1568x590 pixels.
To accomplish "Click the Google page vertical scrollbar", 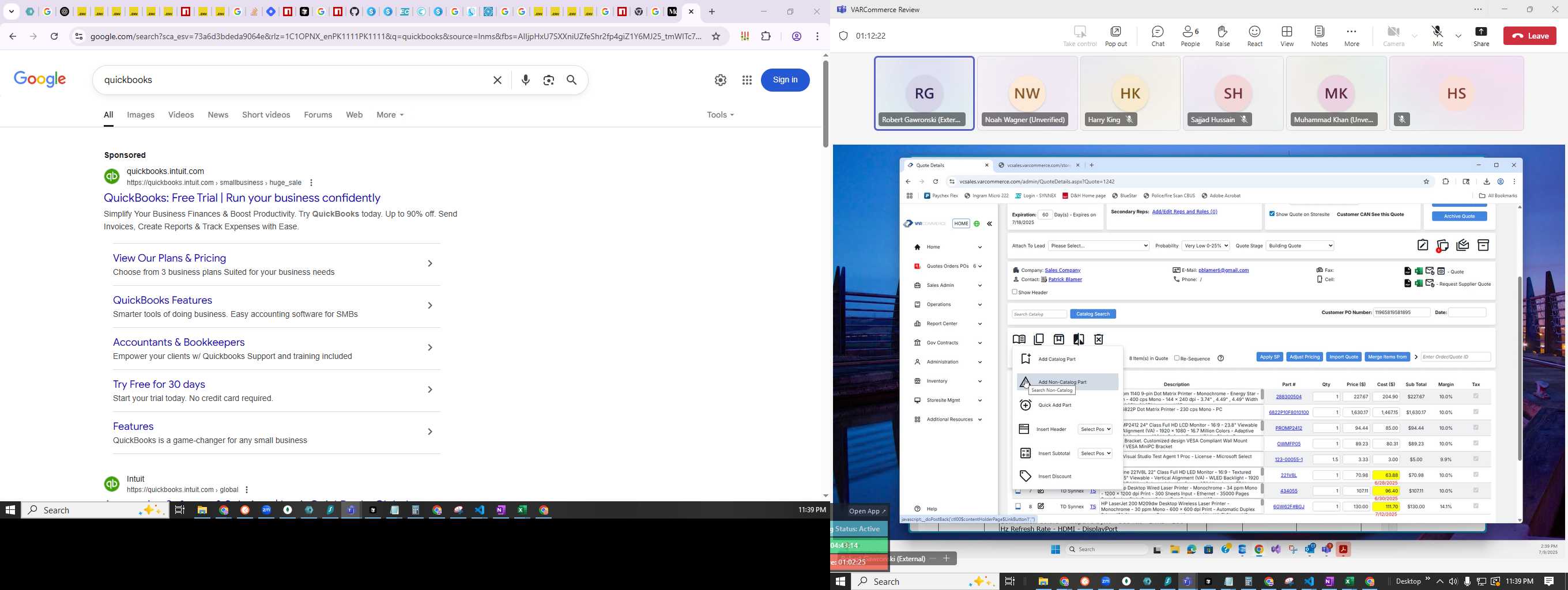I will click(x=826, y=103).
